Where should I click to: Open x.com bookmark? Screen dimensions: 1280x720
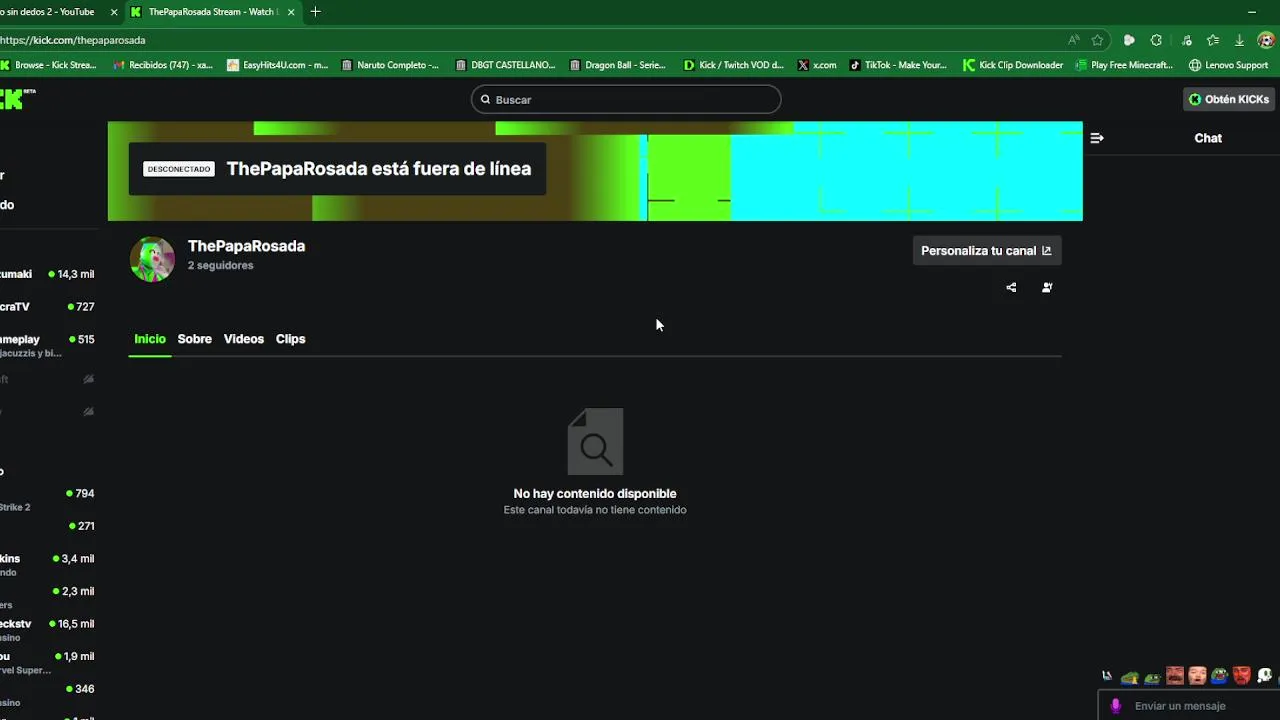point(817,65)
